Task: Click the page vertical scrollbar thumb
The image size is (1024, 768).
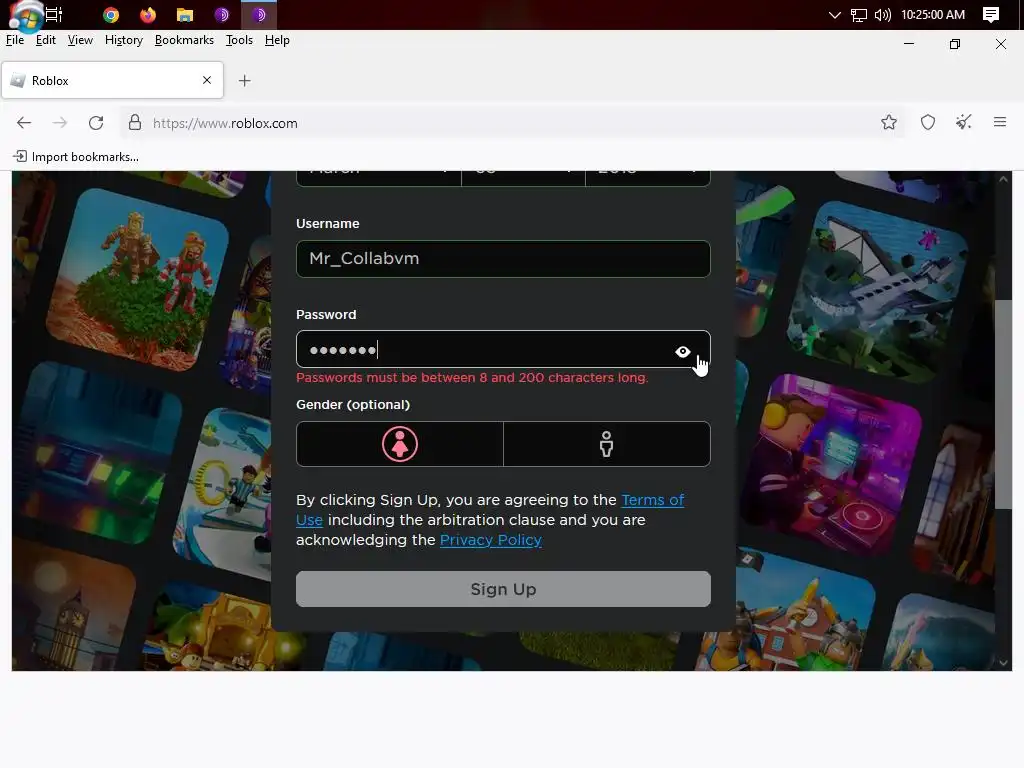Action: tap(1003, 404)
